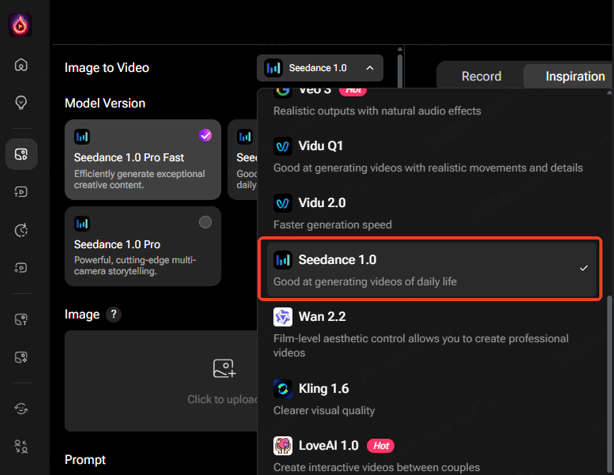The width and height of the screenshot is (614, 475).
Task: Open the Home icon in the sidebar
Action: [x=21, y=65]
